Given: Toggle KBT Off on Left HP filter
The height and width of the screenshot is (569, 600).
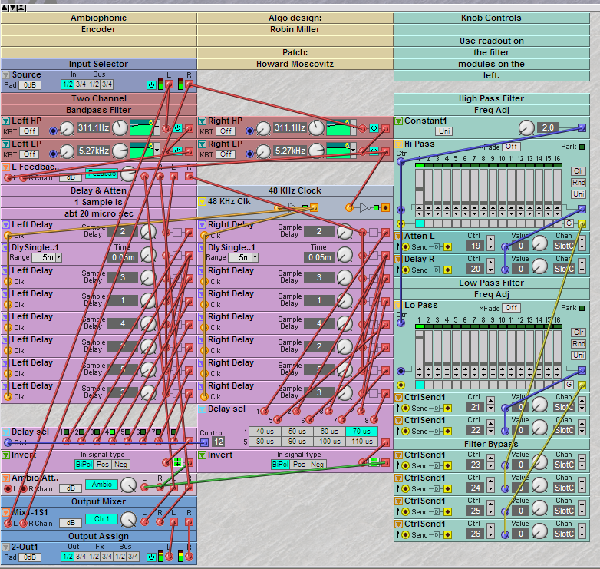Looking at the screenshot, I should click(27, 130).
